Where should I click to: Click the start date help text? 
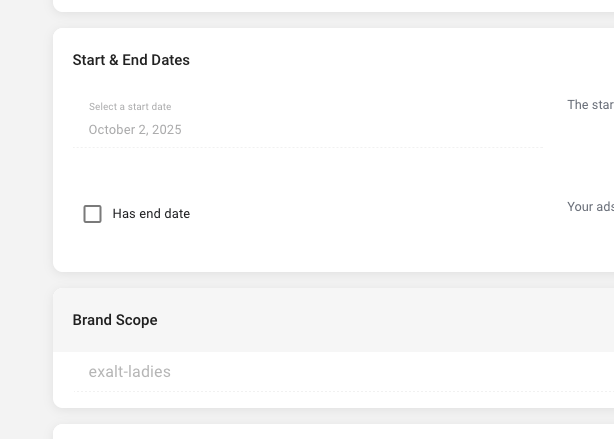click(x=590, y=105)
